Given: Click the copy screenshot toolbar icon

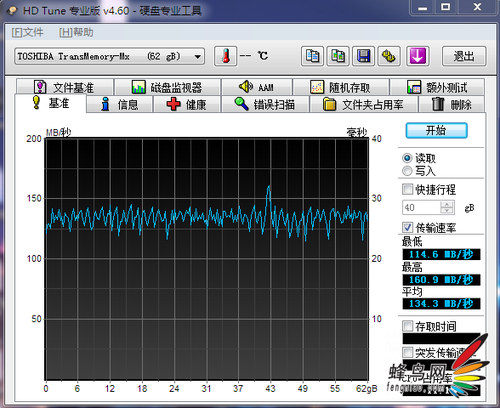Looking at the screenshot, I should pyautogui.click(x=338, y=56).
